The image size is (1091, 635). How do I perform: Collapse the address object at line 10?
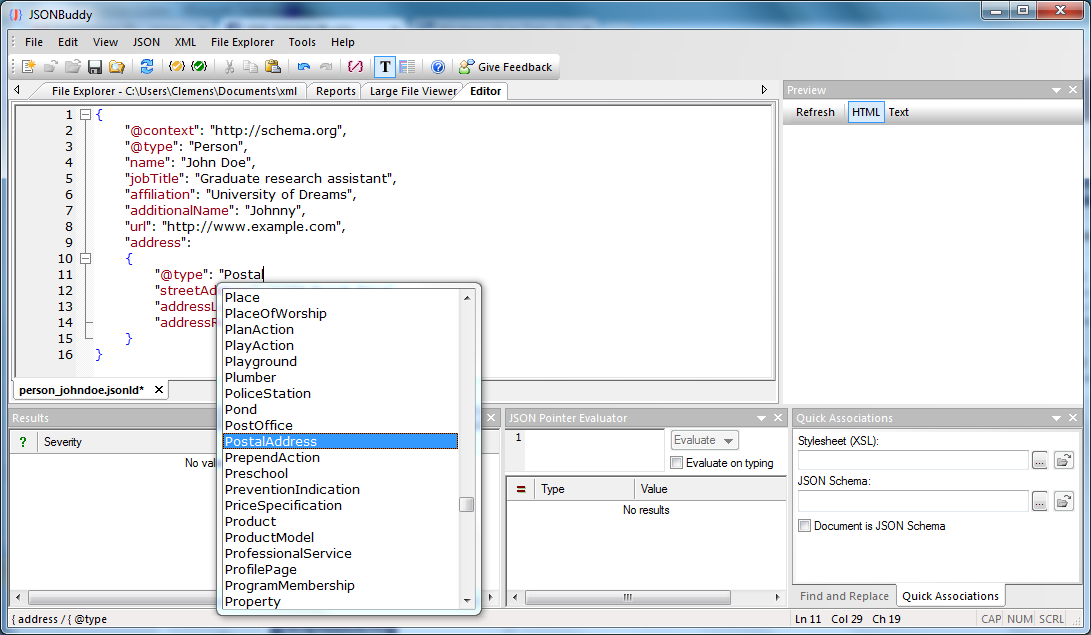click(x=86, y=259)
